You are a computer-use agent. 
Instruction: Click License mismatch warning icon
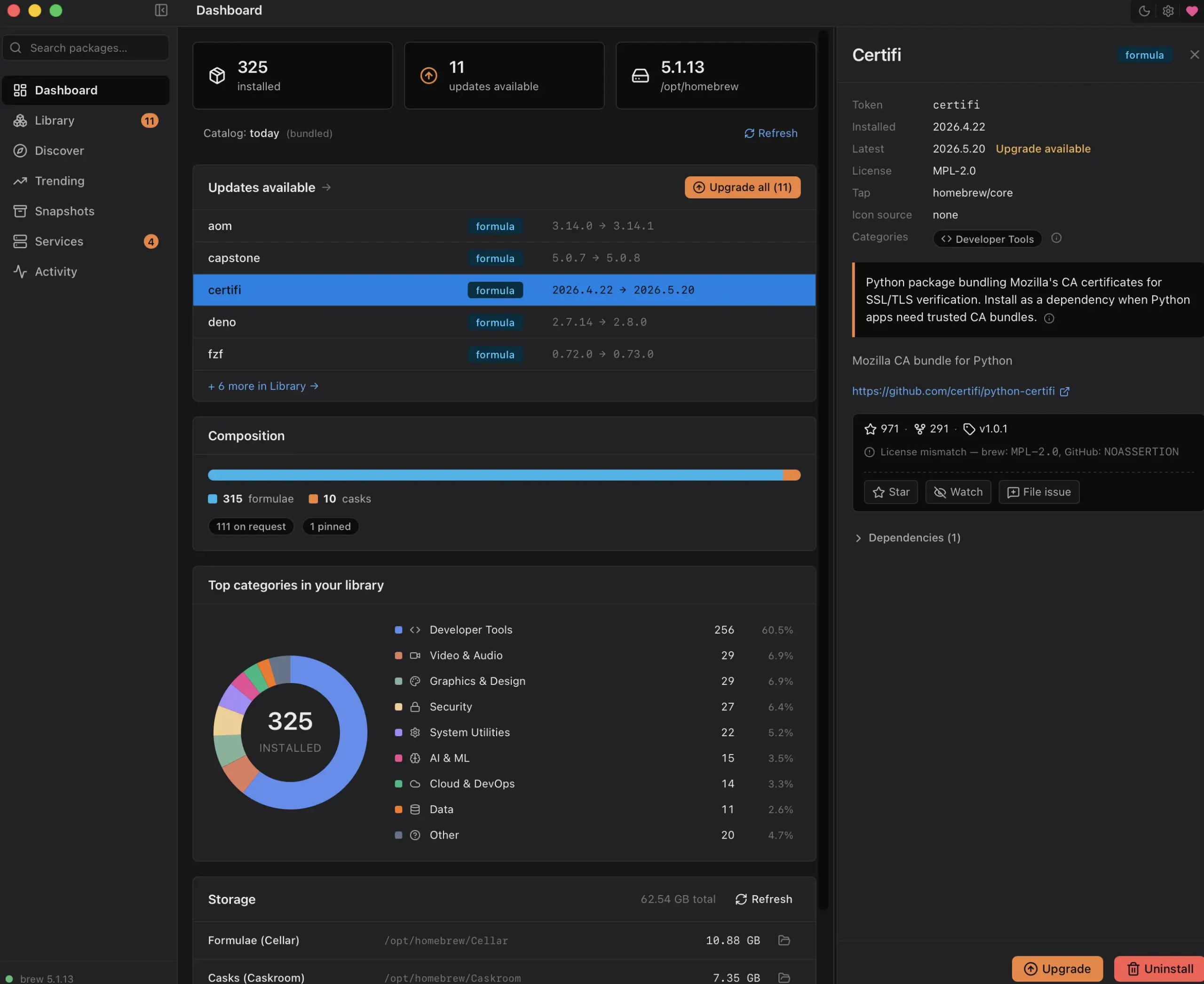[x=869, y=452]
